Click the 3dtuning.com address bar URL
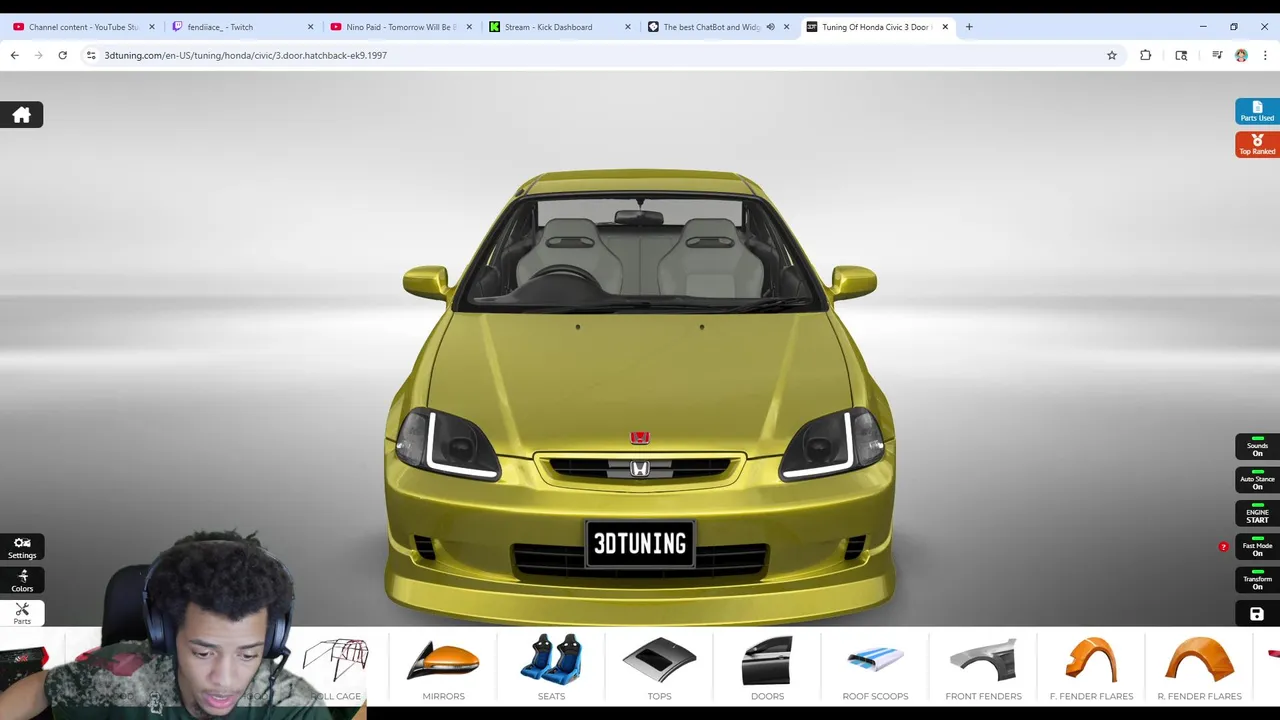1280x720 pixels. pyautogui.click(x=246, y=56)
